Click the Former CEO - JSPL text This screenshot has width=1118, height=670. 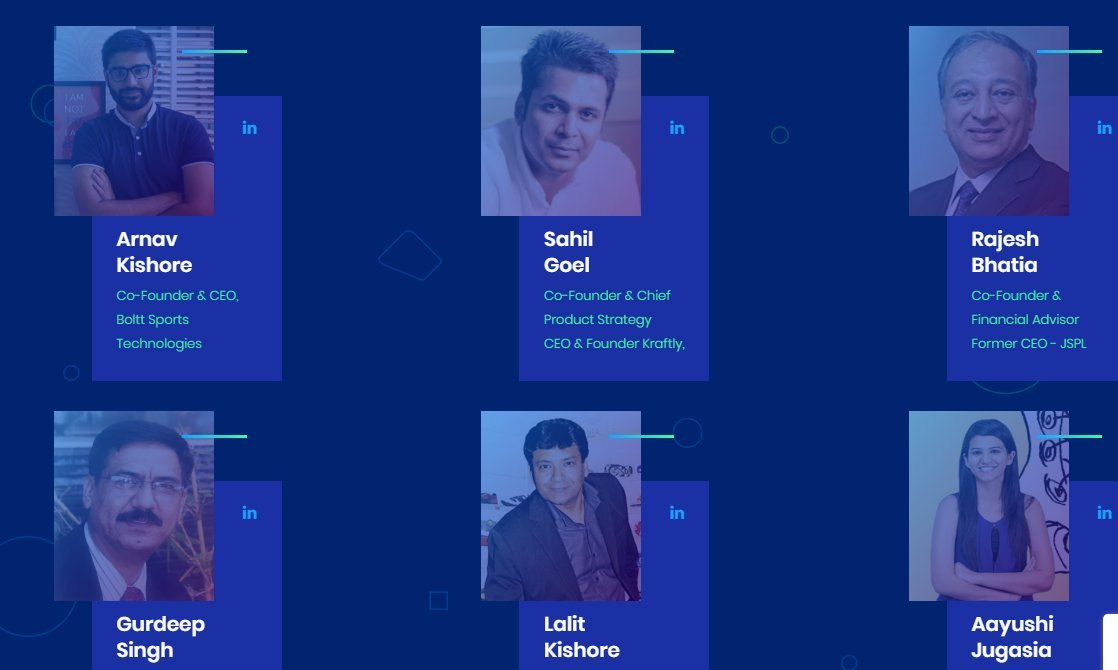click(1029, 344)
